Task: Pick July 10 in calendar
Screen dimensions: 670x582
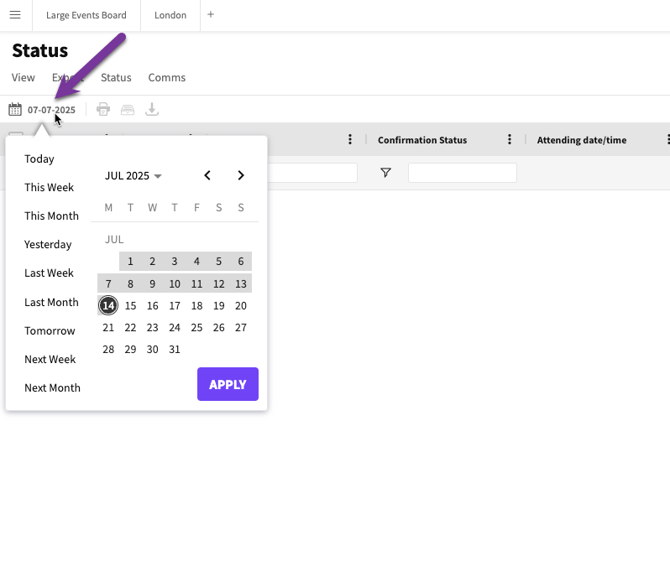Action: pyautogui.click(x=174, y=284)
